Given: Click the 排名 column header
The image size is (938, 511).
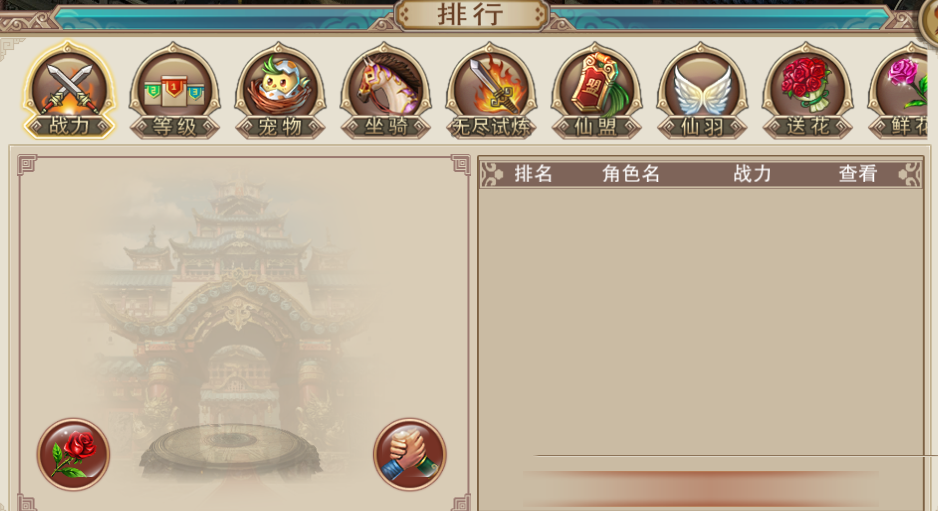Looking at the screenshot, I should tap(534, 174).
